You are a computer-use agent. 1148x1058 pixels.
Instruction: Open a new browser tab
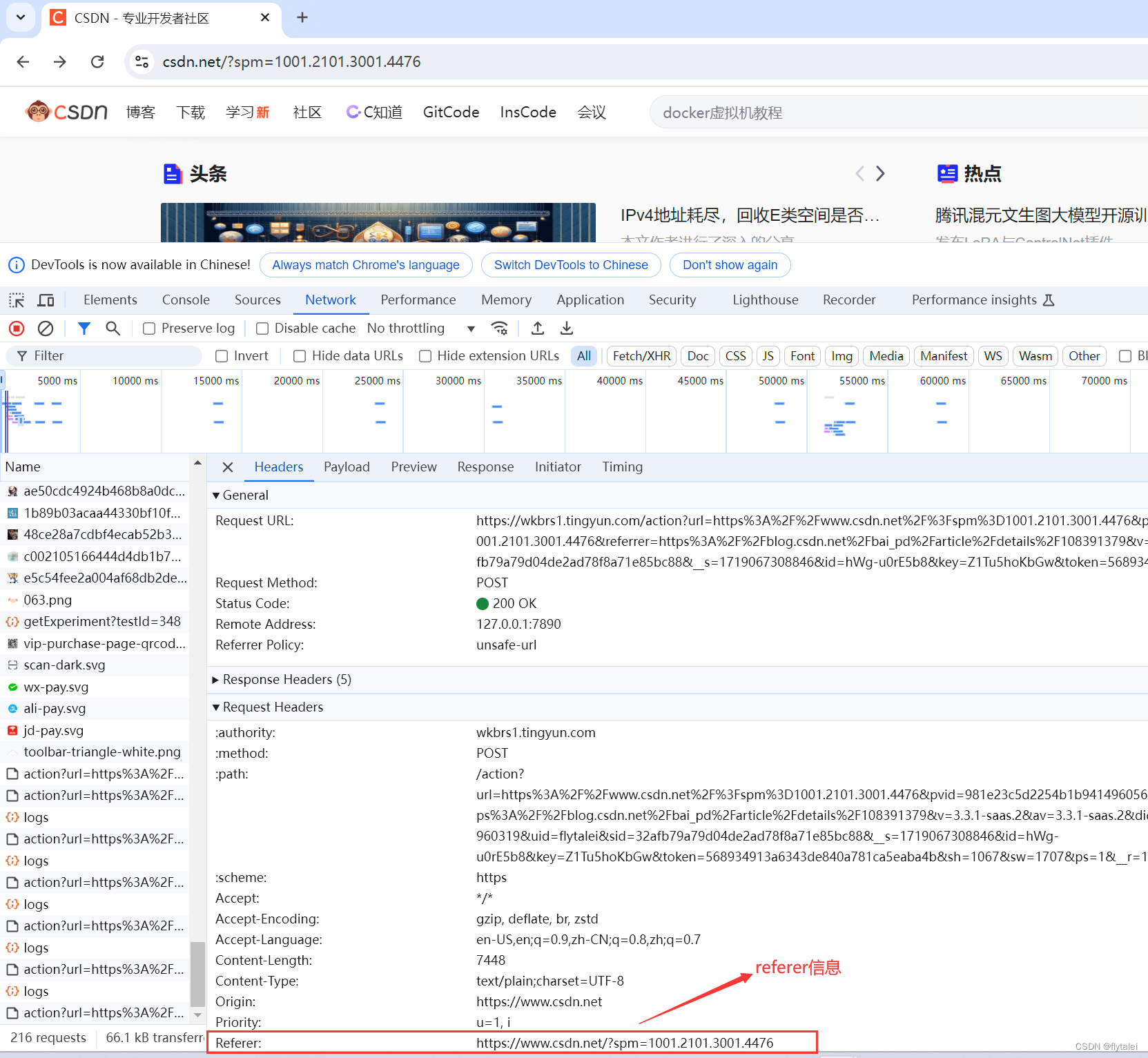[302, 17]
